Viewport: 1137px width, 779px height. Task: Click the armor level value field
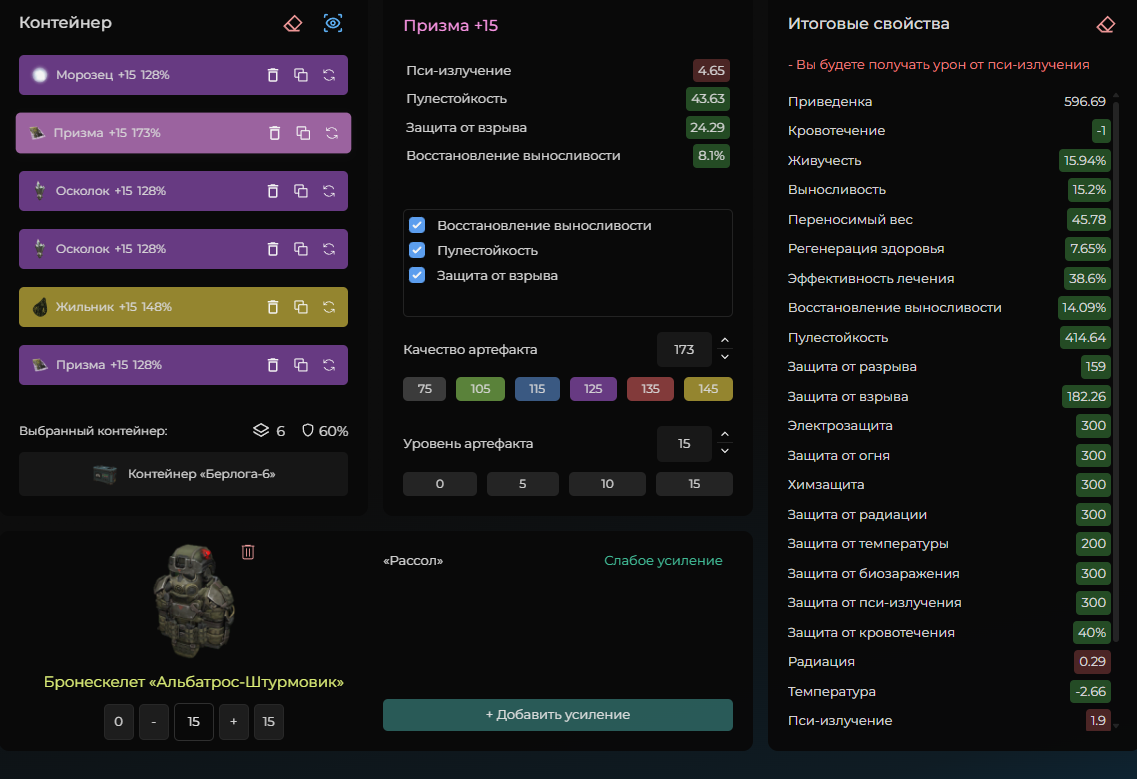coord(194,722)
